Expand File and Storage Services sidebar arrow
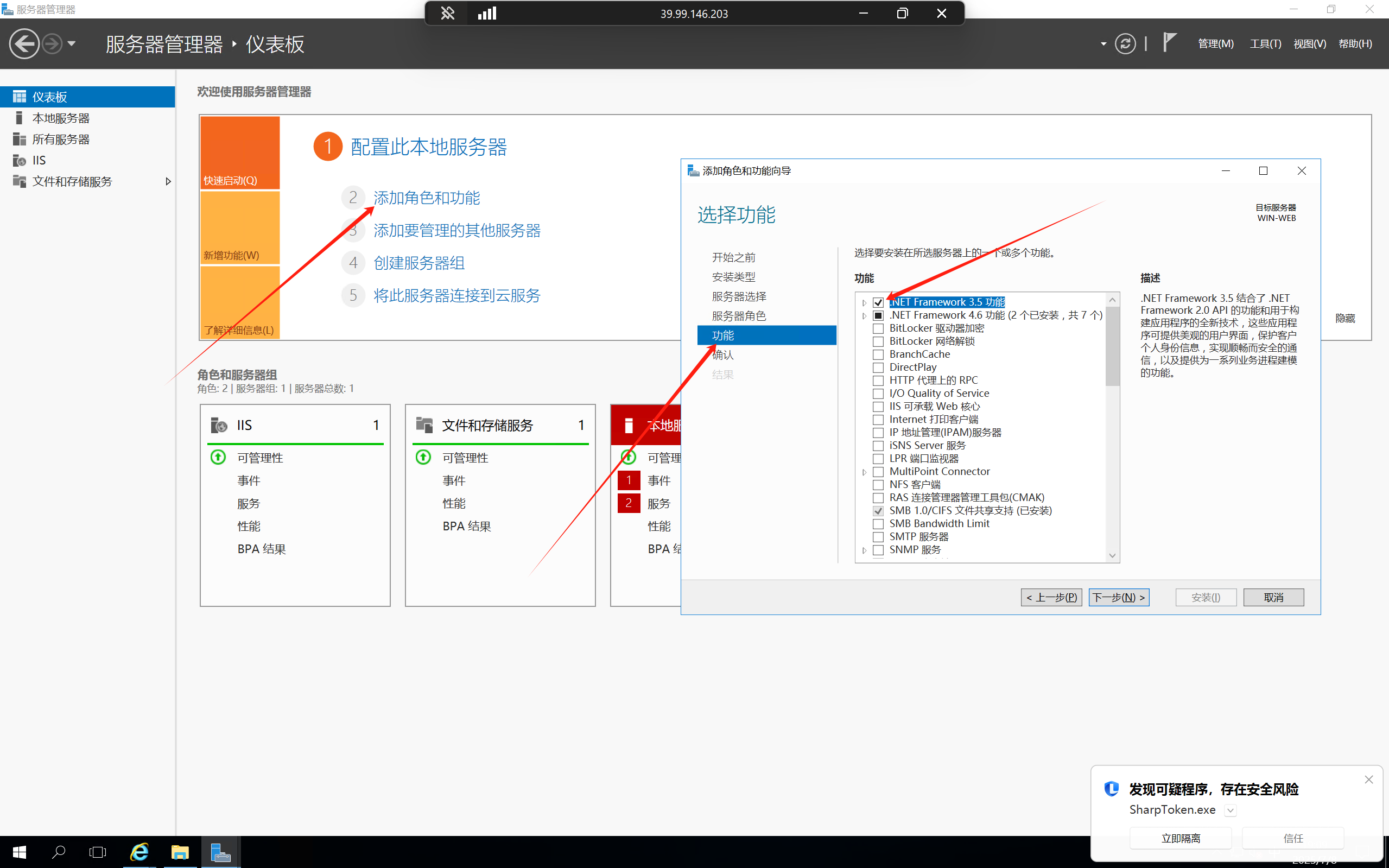The height and width of the screenshot is (868, 1389). [x=168, y=181]
